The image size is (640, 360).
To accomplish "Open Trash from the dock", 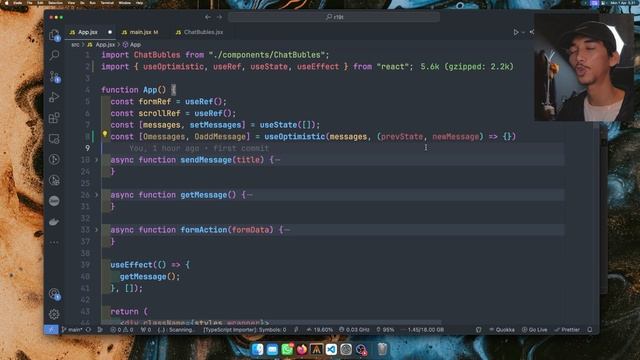I will (382, 349).
